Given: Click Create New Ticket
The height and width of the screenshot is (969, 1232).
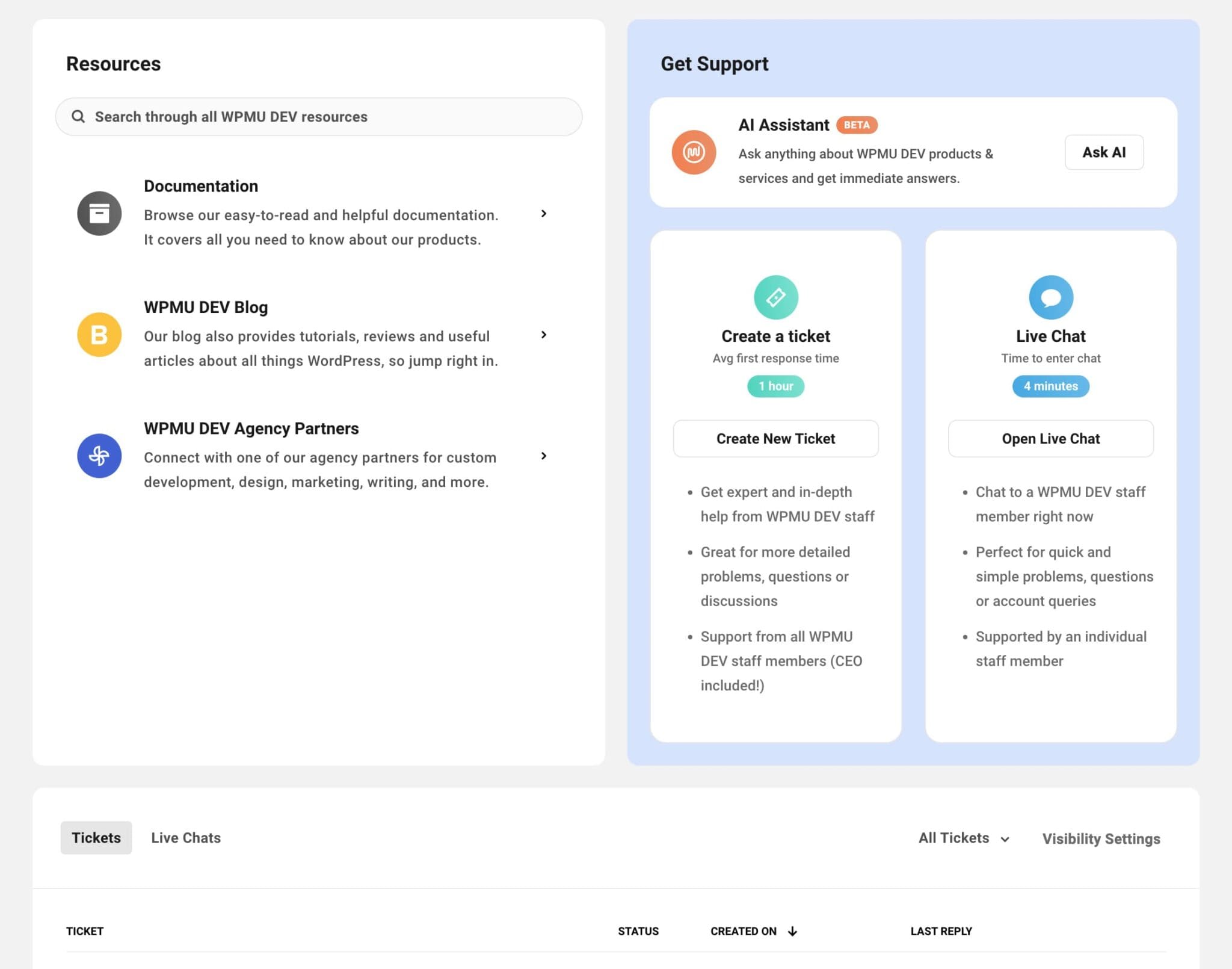Looking at the screenshot, I should click(x=775, y=438).
